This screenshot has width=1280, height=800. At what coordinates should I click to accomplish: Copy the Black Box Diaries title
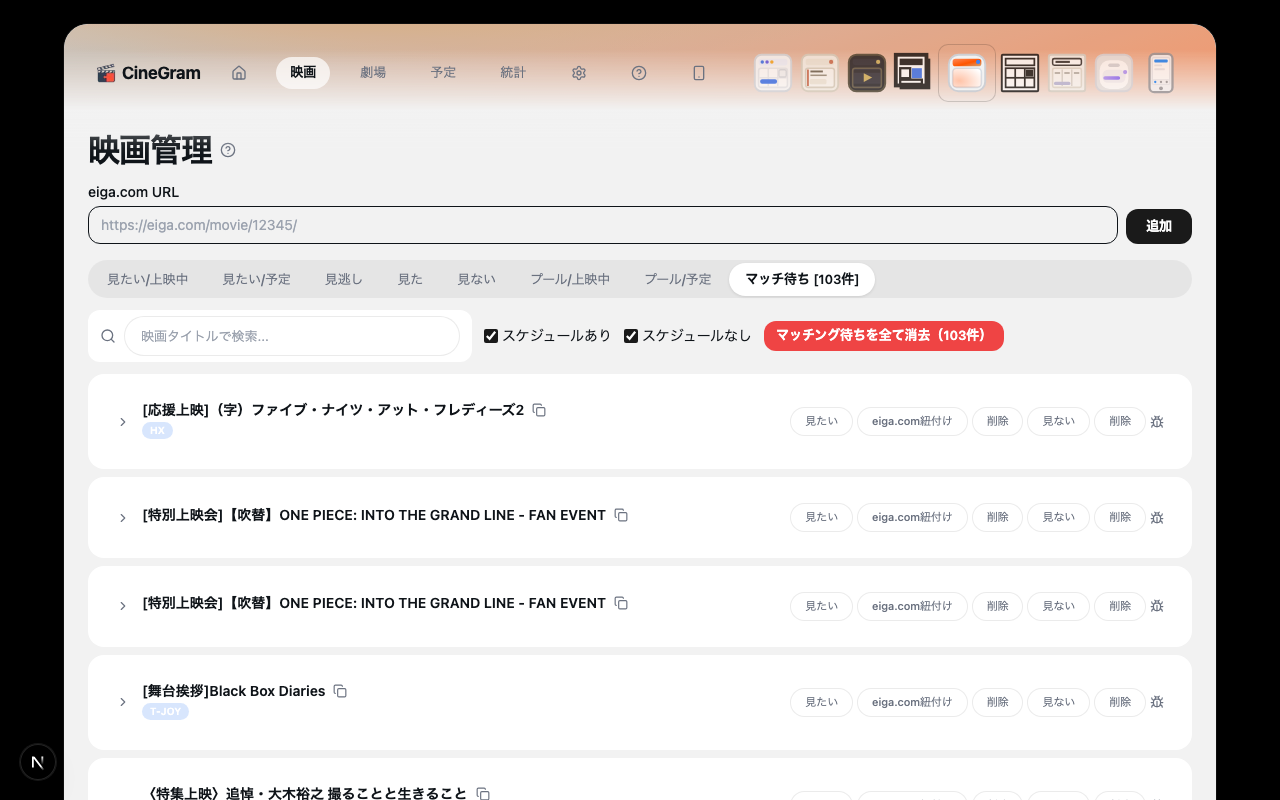(x=340, y=691)
